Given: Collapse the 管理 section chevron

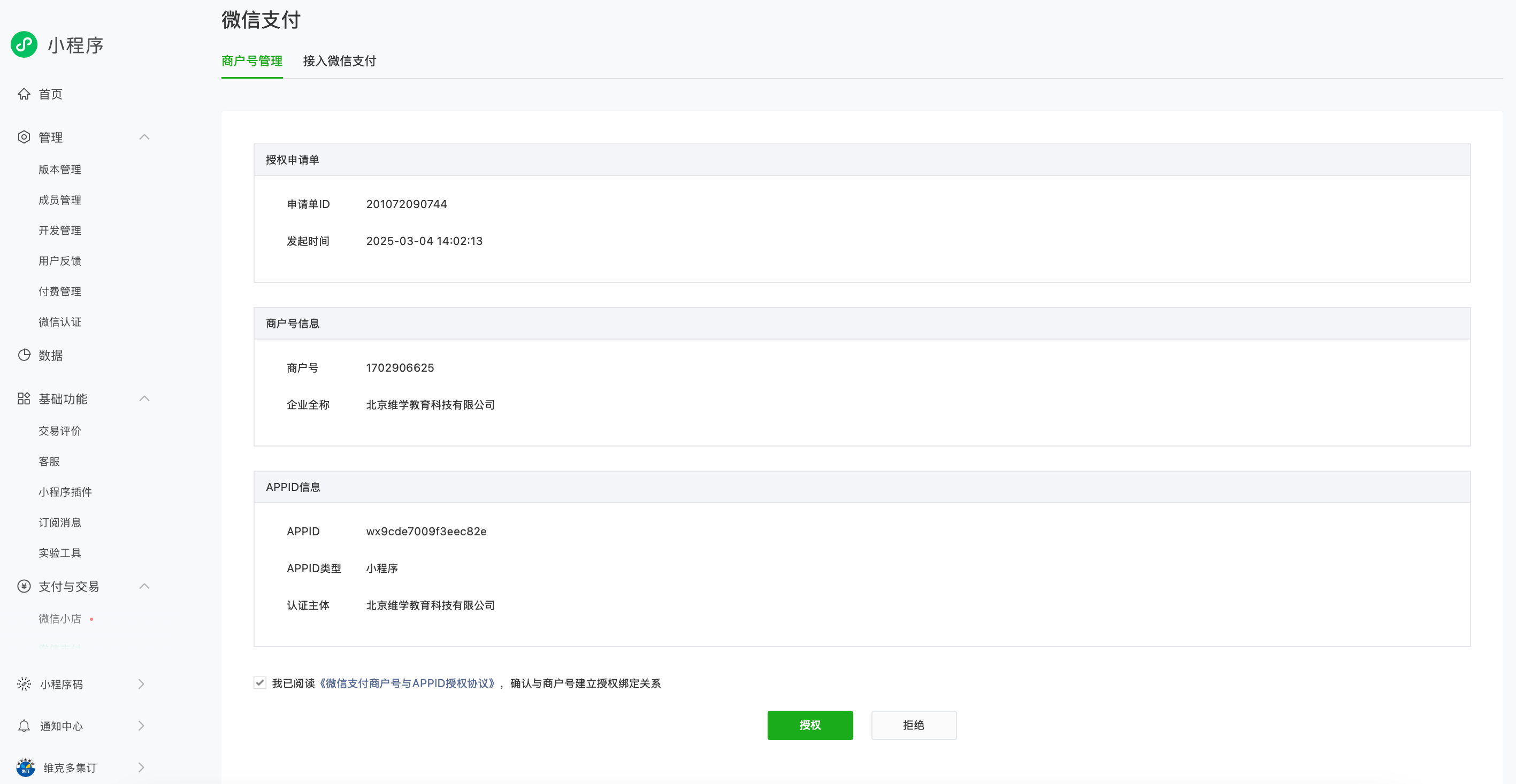Looking at the screenshot, I should point(144,137).
